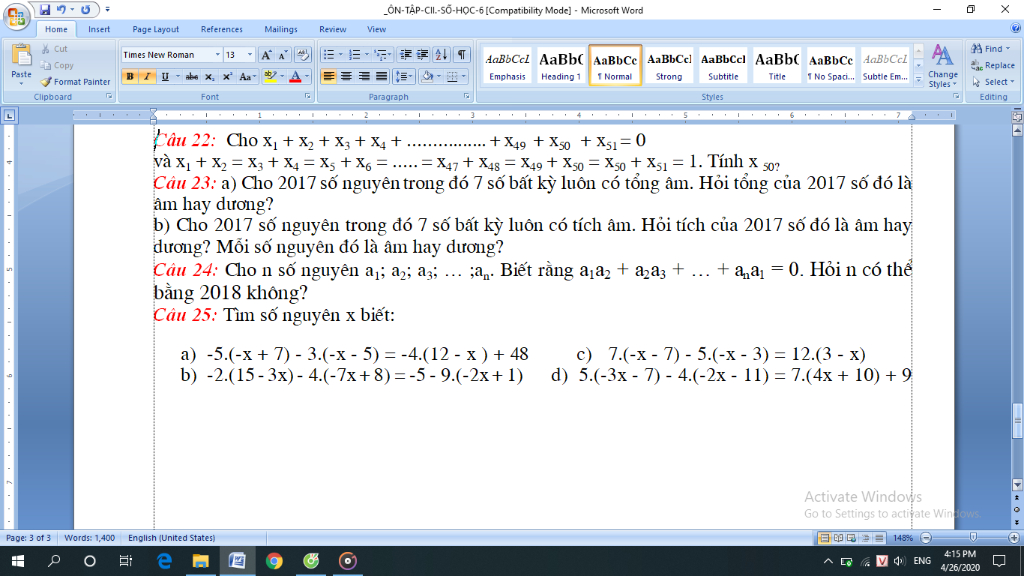Switch to the Mailings tab
The height and width of the screenshot is (576, 1024).
(x=281, y=29)
